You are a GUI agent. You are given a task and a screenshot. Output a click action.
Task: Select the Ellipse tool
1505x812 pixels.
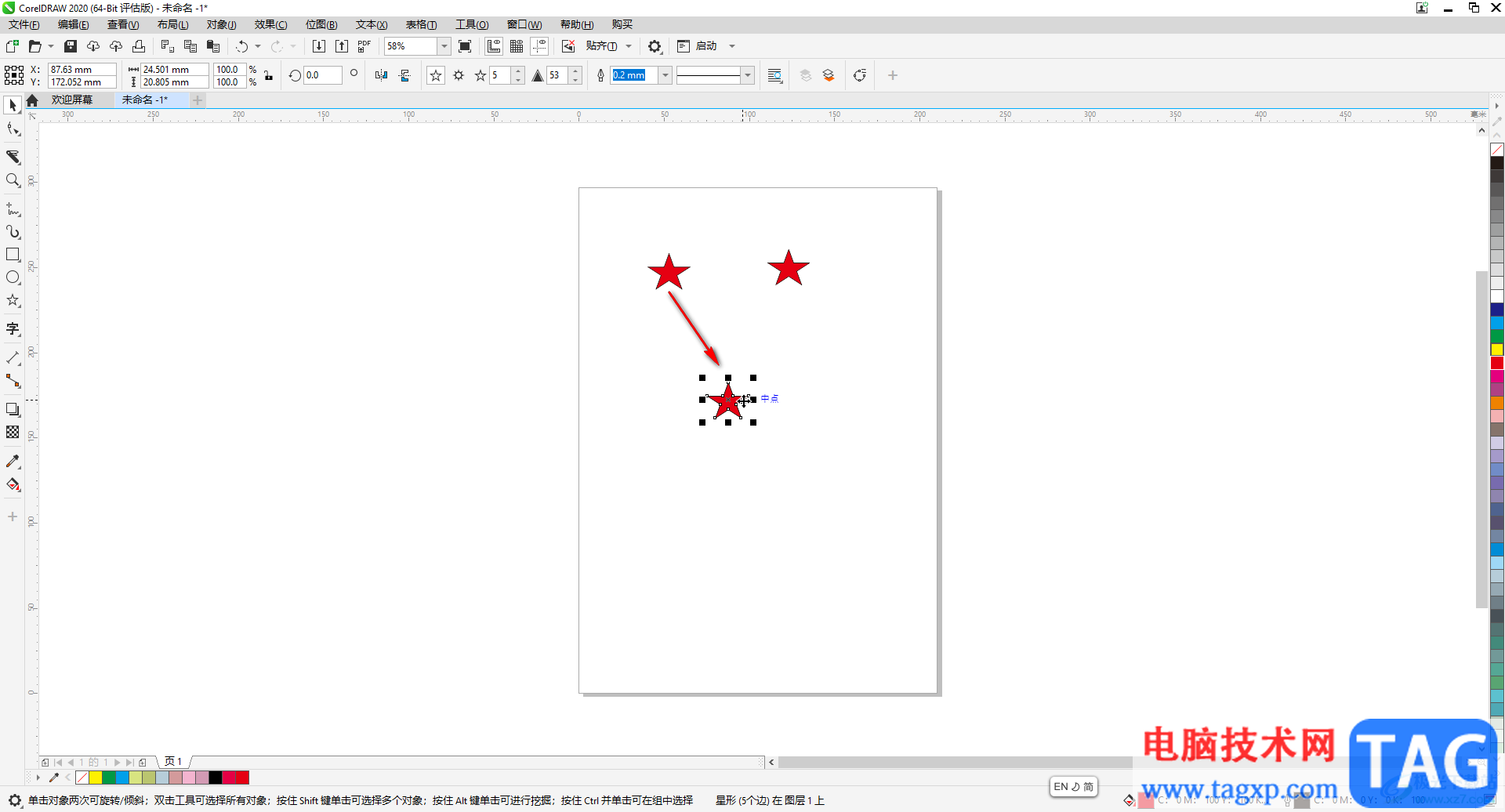click(x=13, y=277)
